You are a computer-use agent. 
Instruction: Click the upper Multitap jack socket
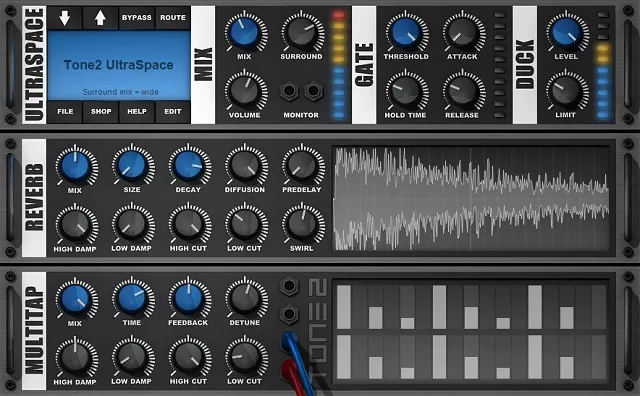click(x=289, y=286)
